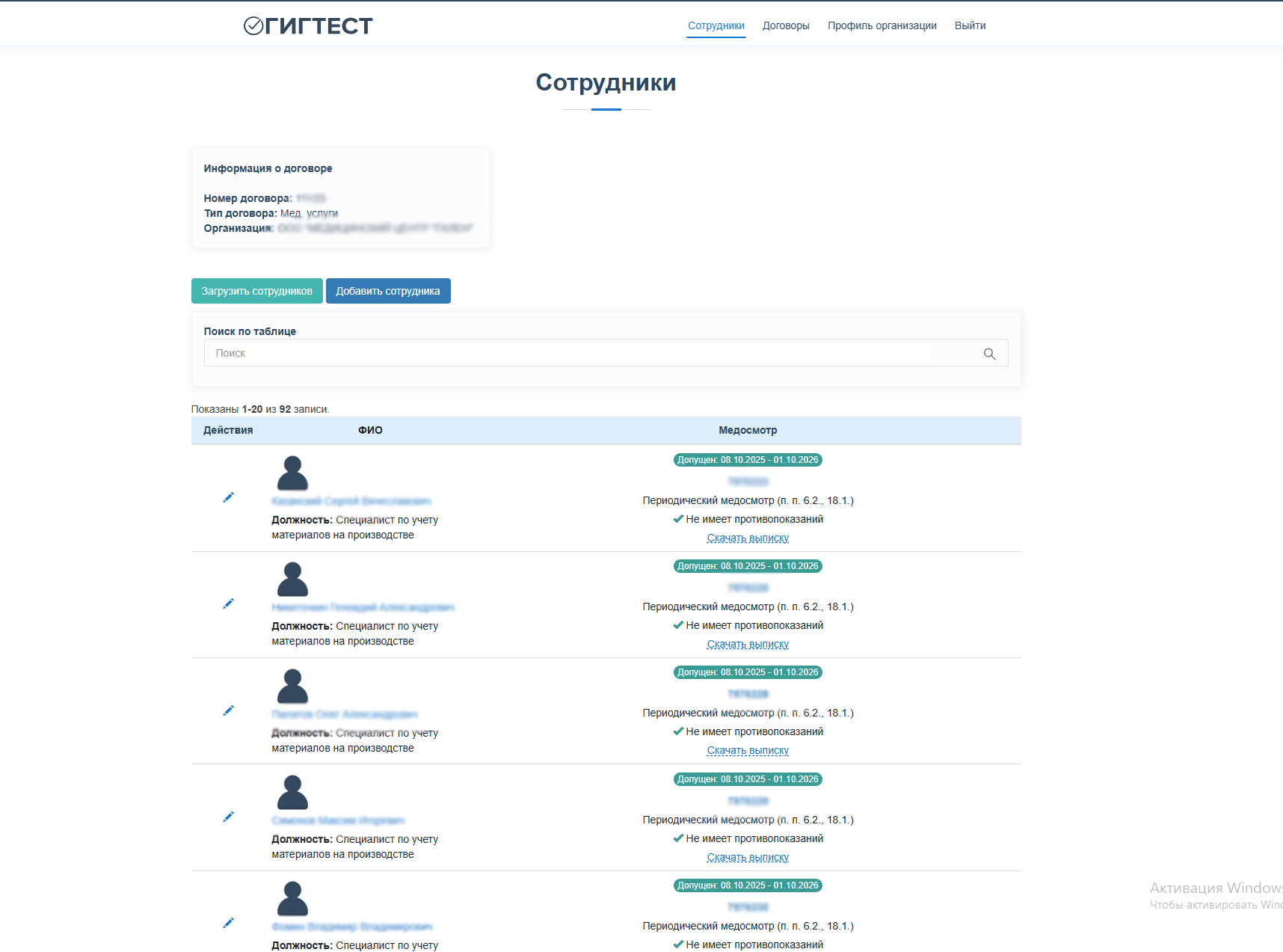This screenshot has height=952, width=1283.
Task: Open editing for the third employee via pencil icon
Action: 229,710
